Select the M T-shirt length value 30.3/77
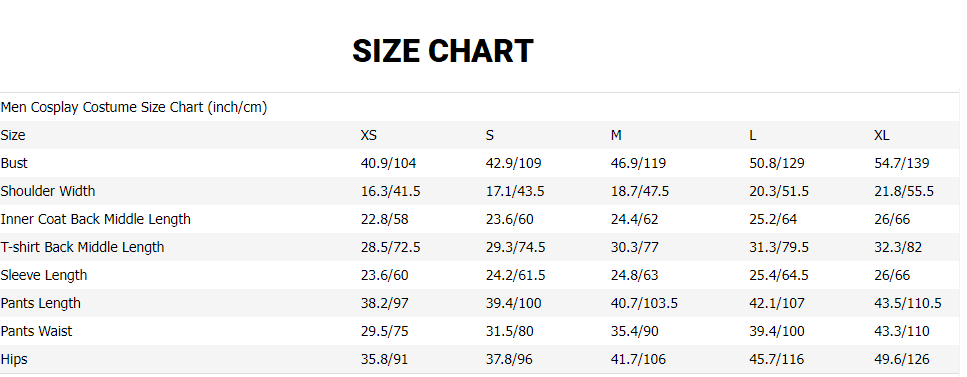The image size is (967, 377). [x=635, y=247]
